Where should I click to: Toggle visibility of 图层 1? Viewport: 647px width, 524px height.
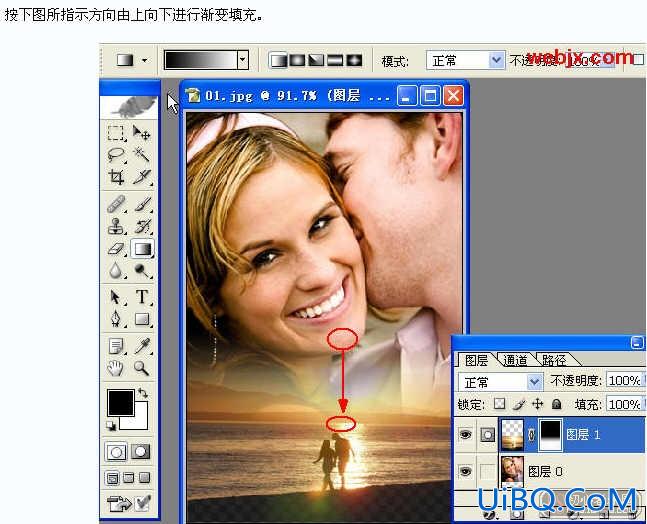[465, 434]
